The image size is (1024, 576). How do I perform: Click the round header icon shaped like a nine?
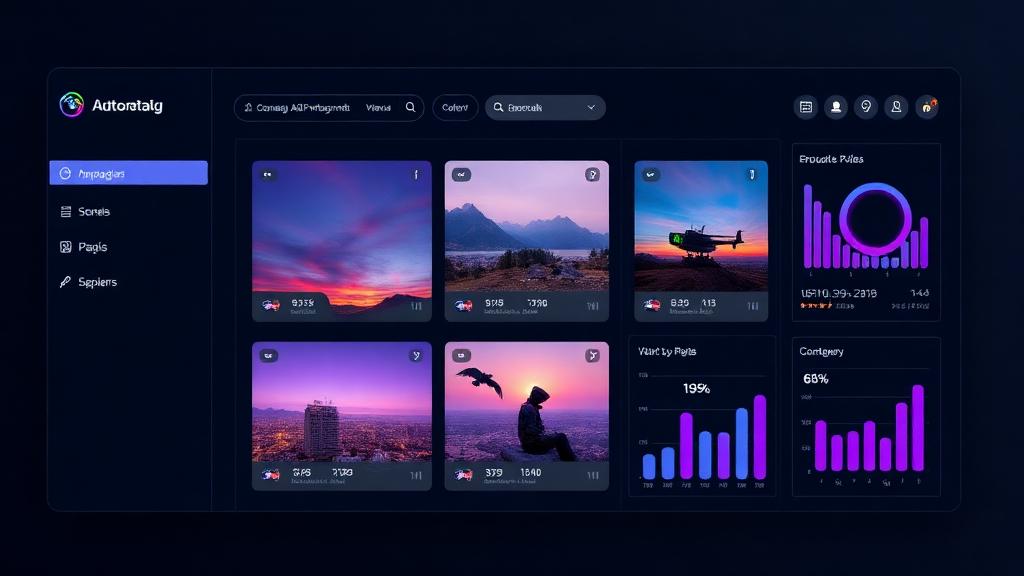click(x=866, y=107)
